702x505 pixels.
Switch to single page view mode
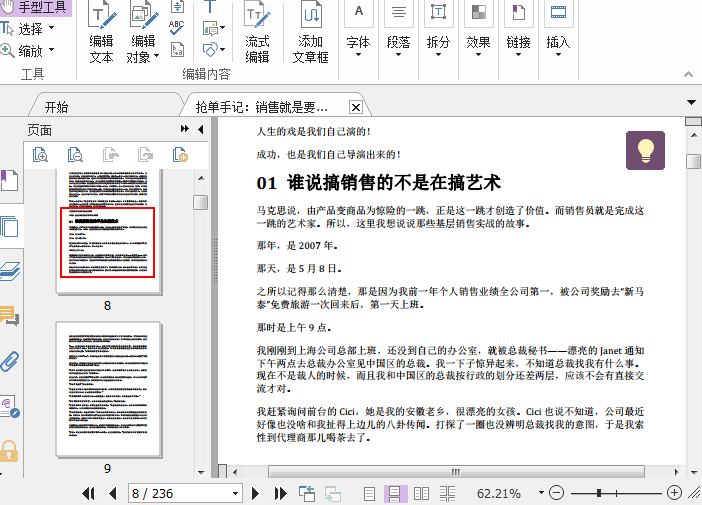(369, 493)
